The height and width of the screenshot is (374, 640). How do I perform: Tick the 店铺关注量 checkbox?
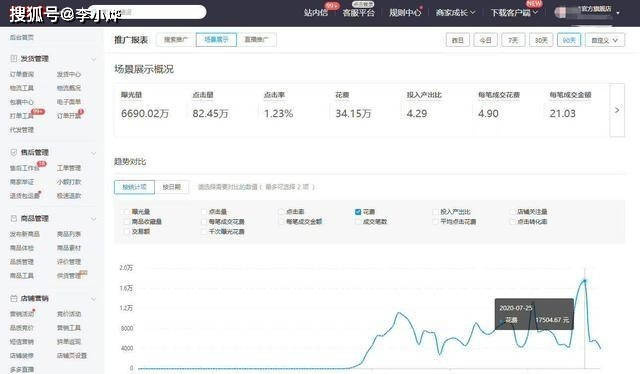click(x=513, y=212)
